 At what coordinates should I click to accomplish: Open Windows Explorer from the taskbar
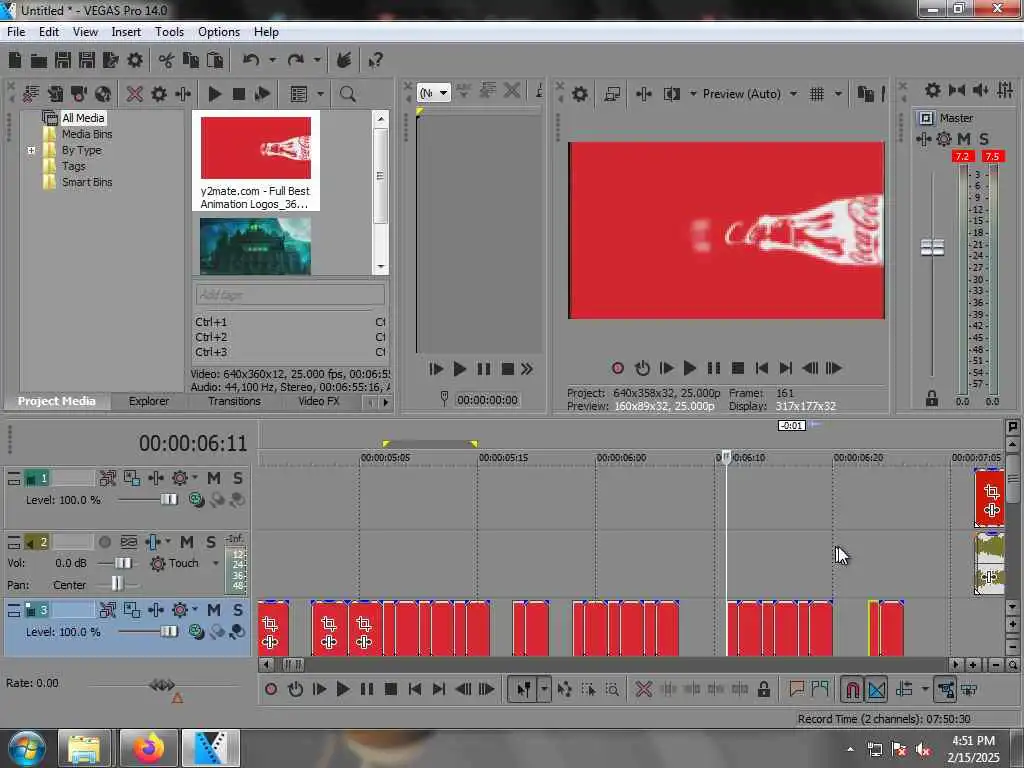[x=85, y=748]
